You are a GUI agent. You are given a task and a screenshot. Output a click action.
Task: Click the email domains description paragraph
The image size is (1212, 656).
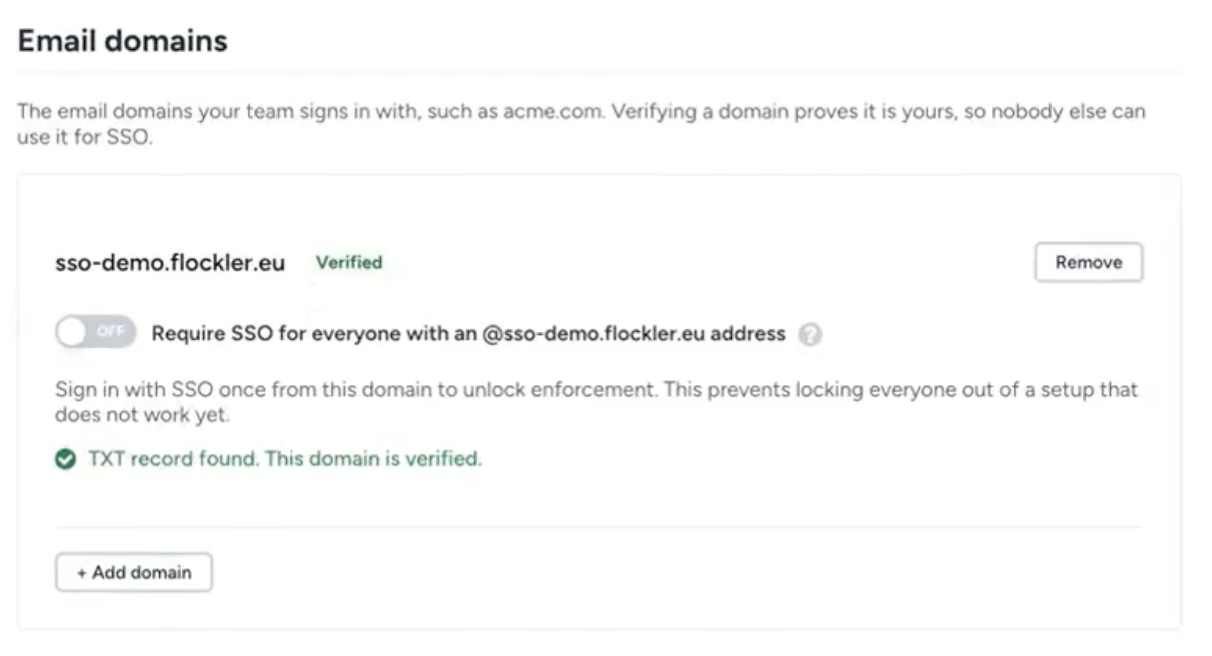[x=582, y=124]
